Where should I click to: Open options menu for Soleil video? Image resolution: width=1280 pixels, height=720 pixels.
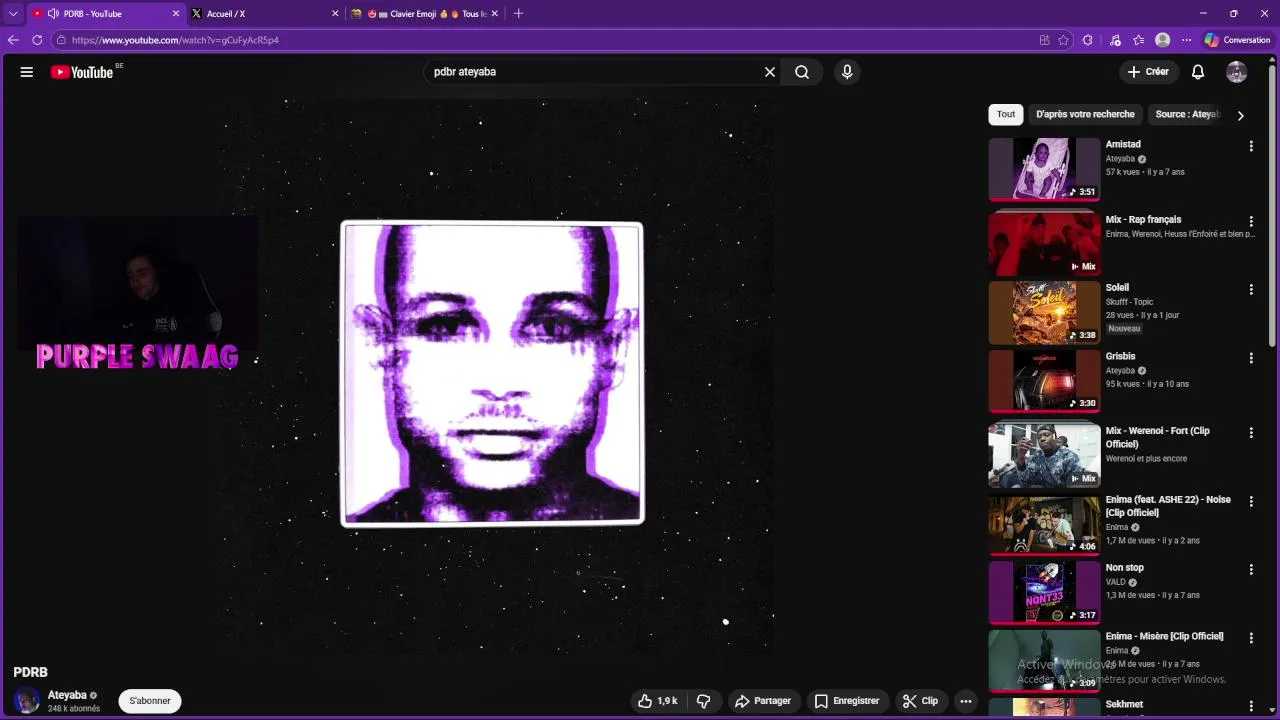[x=1251, y=289]
